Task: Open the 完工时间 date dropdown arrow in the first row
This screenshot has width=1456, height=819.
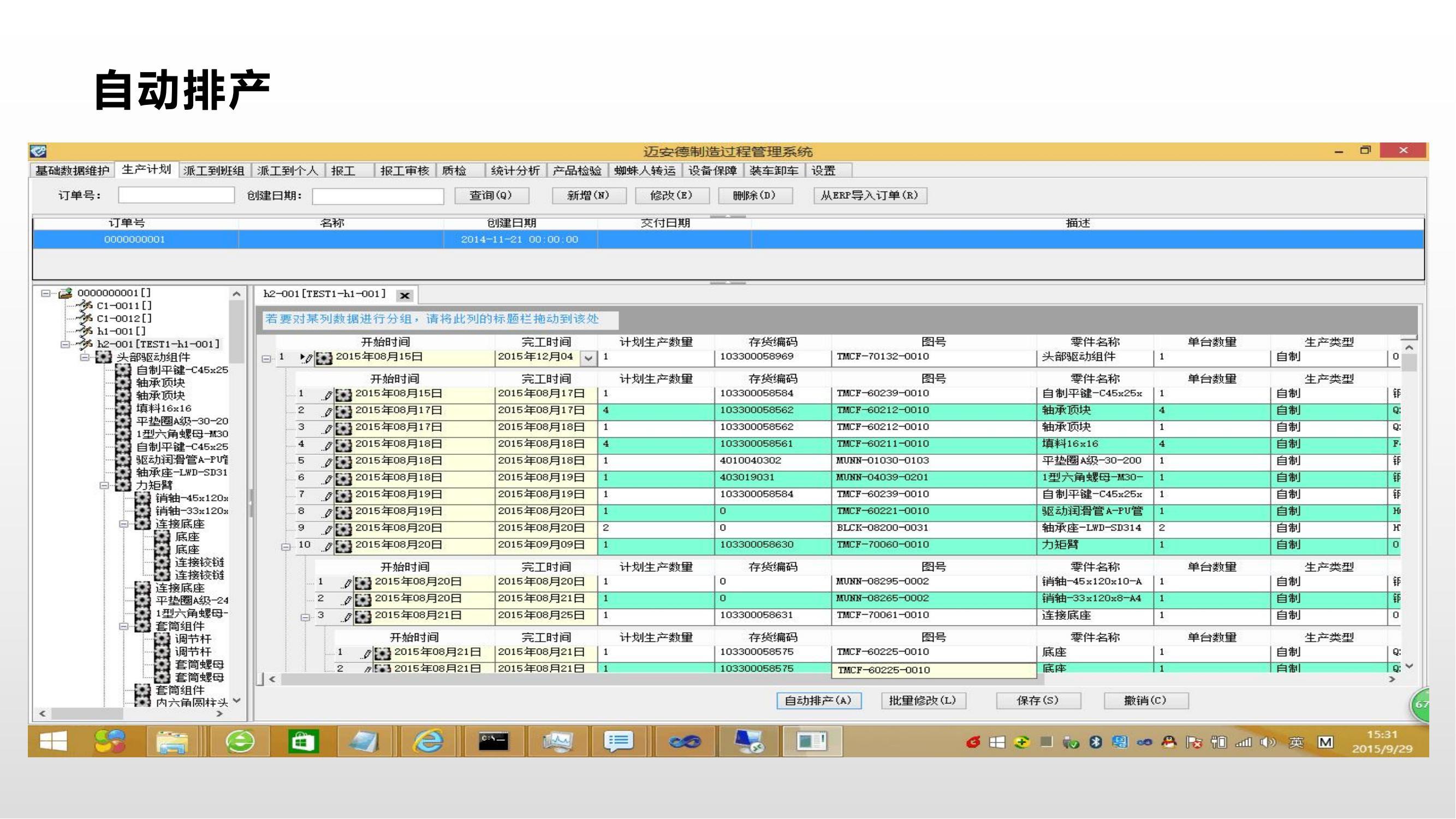Action: coord(589,358)
